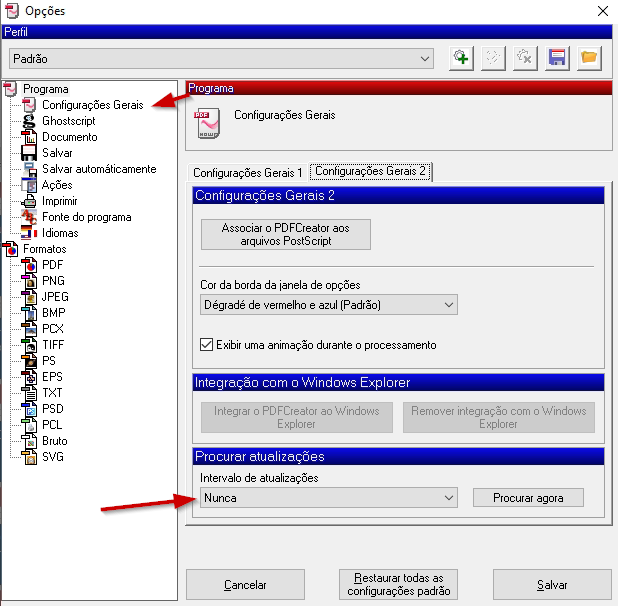Open the Padrão profile dropdown
The image size is (618, 606).
(x=221, y=59)
